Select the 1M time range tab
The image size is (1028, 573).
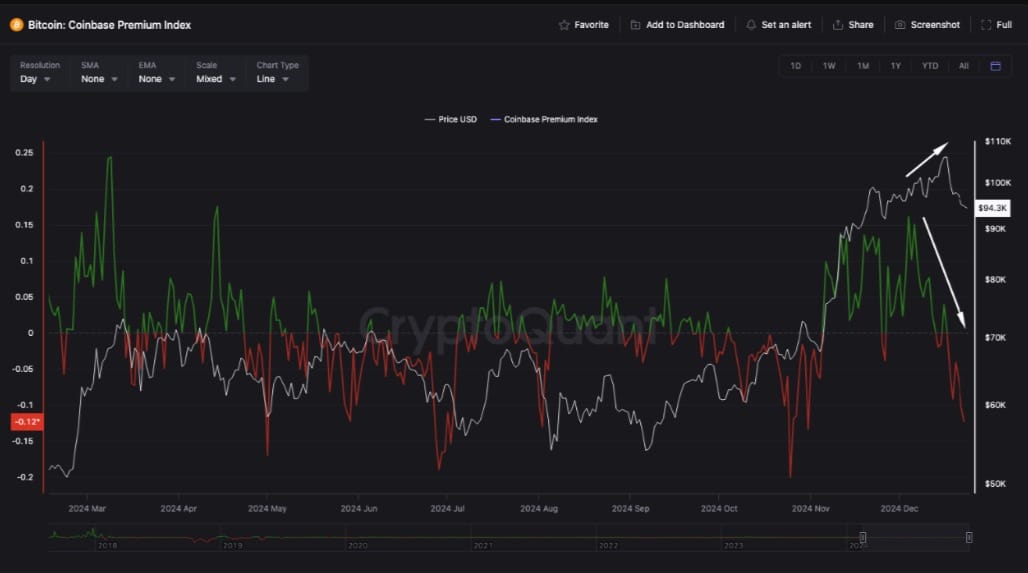click(x=862, y=66)
